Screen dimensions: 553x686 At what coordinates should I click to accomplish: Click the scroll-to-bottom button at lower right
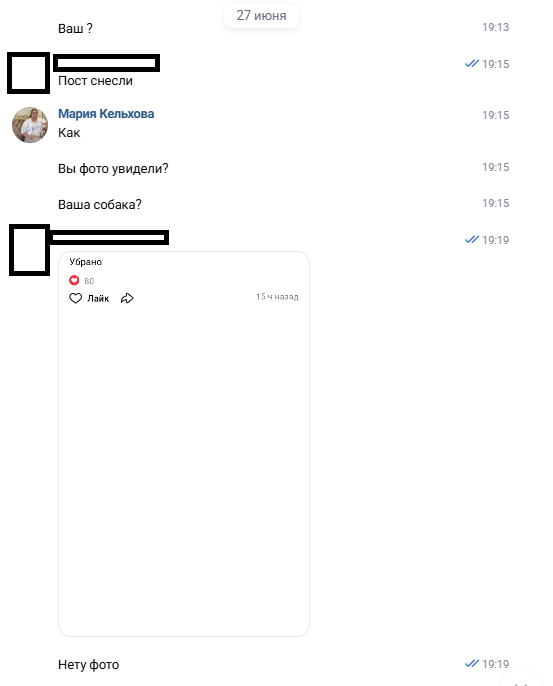(521, 678)
